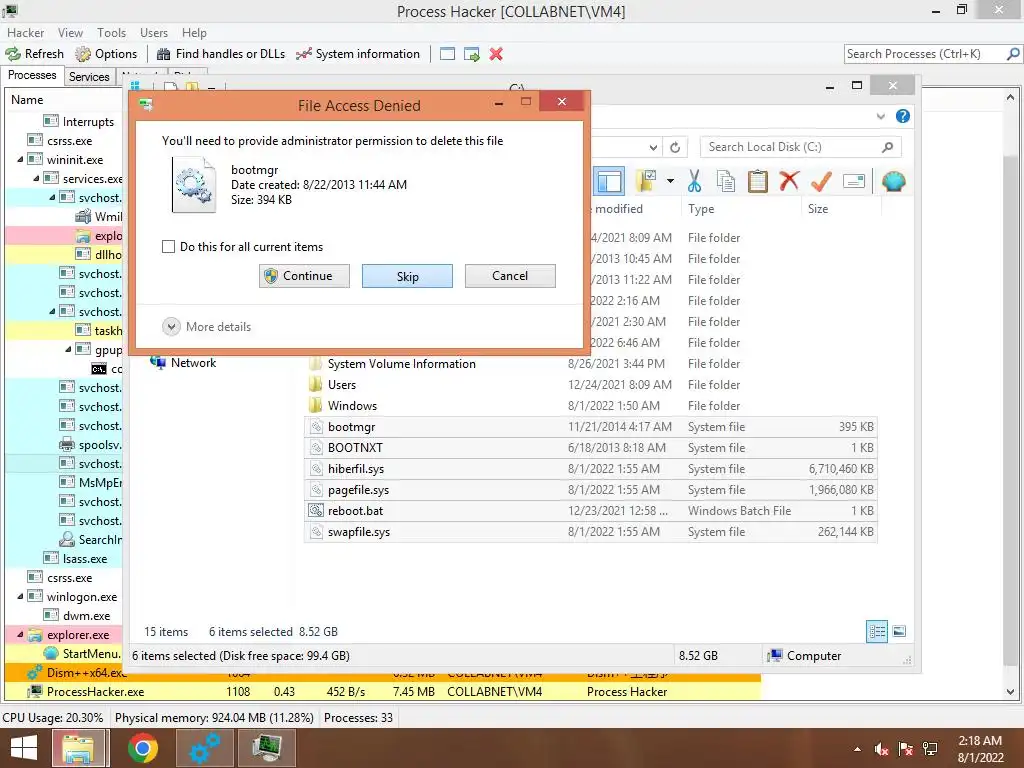1024x768 pixels.
Task: Open the Options gear in Process Hacker
Action: [106, 54]
